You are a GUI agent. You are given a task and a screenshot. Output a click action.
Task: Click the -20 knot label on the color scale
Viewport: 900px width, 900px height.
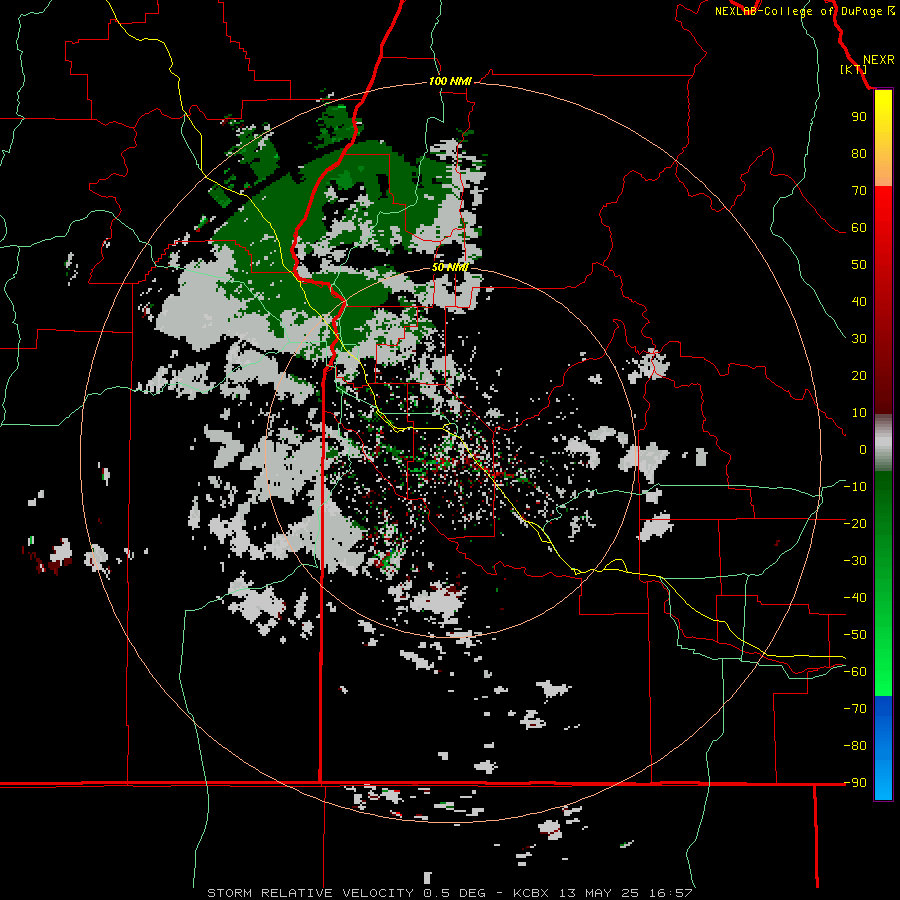855,523
